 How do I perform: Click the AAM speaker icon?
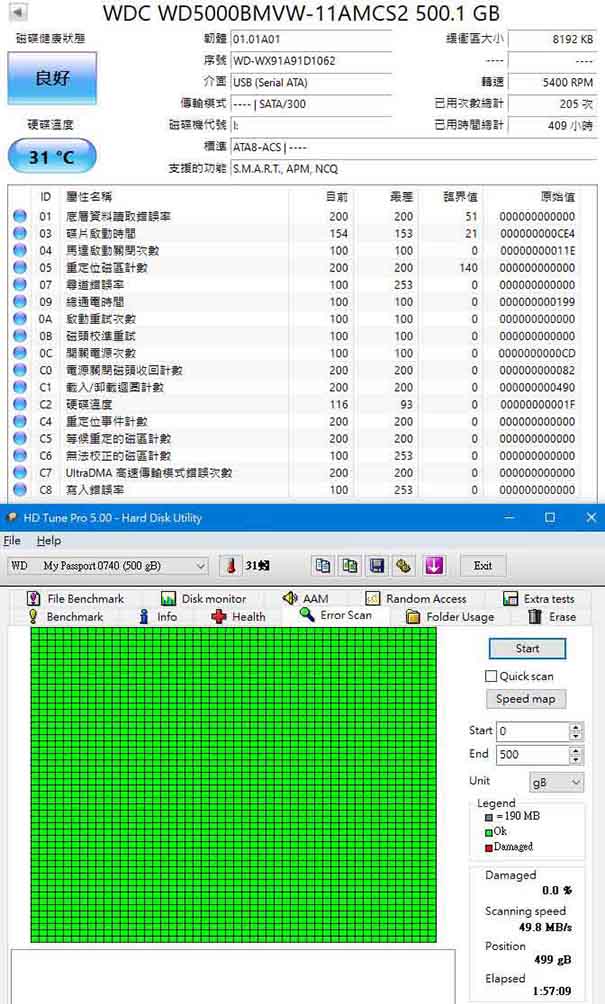click(290, 597)
